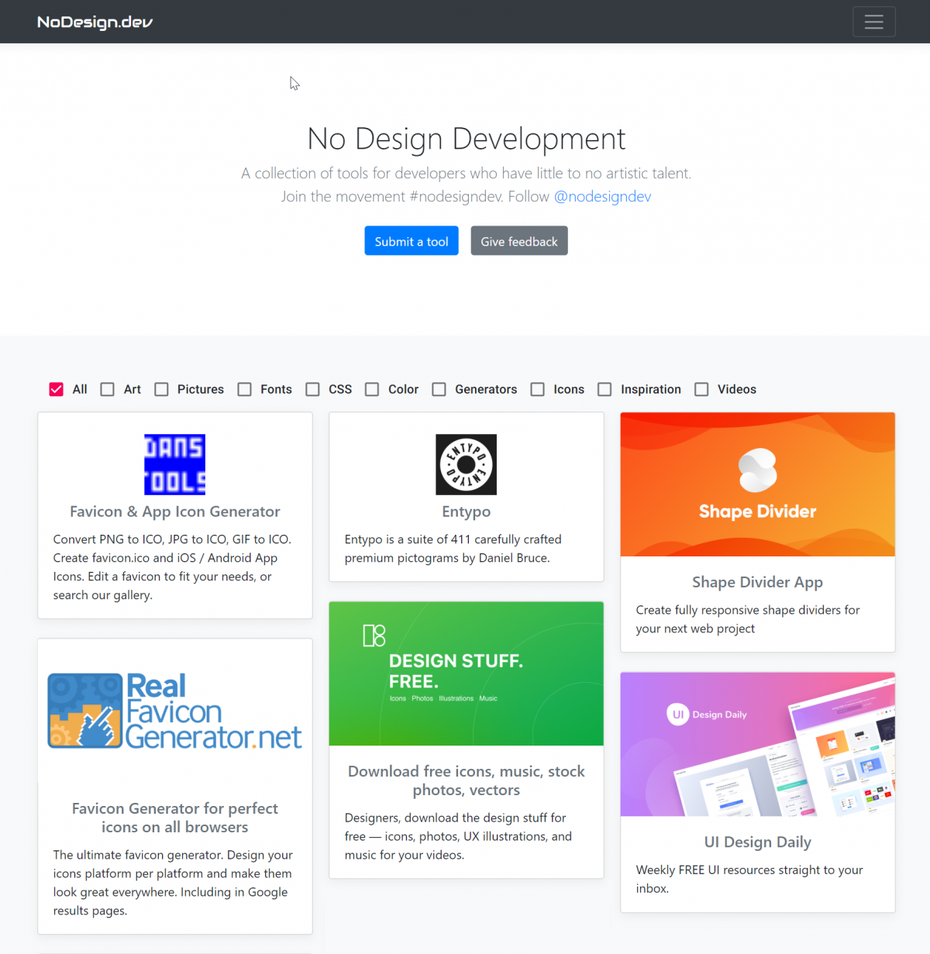Open the UI Design Daily preview image

(x=757, y=744)
